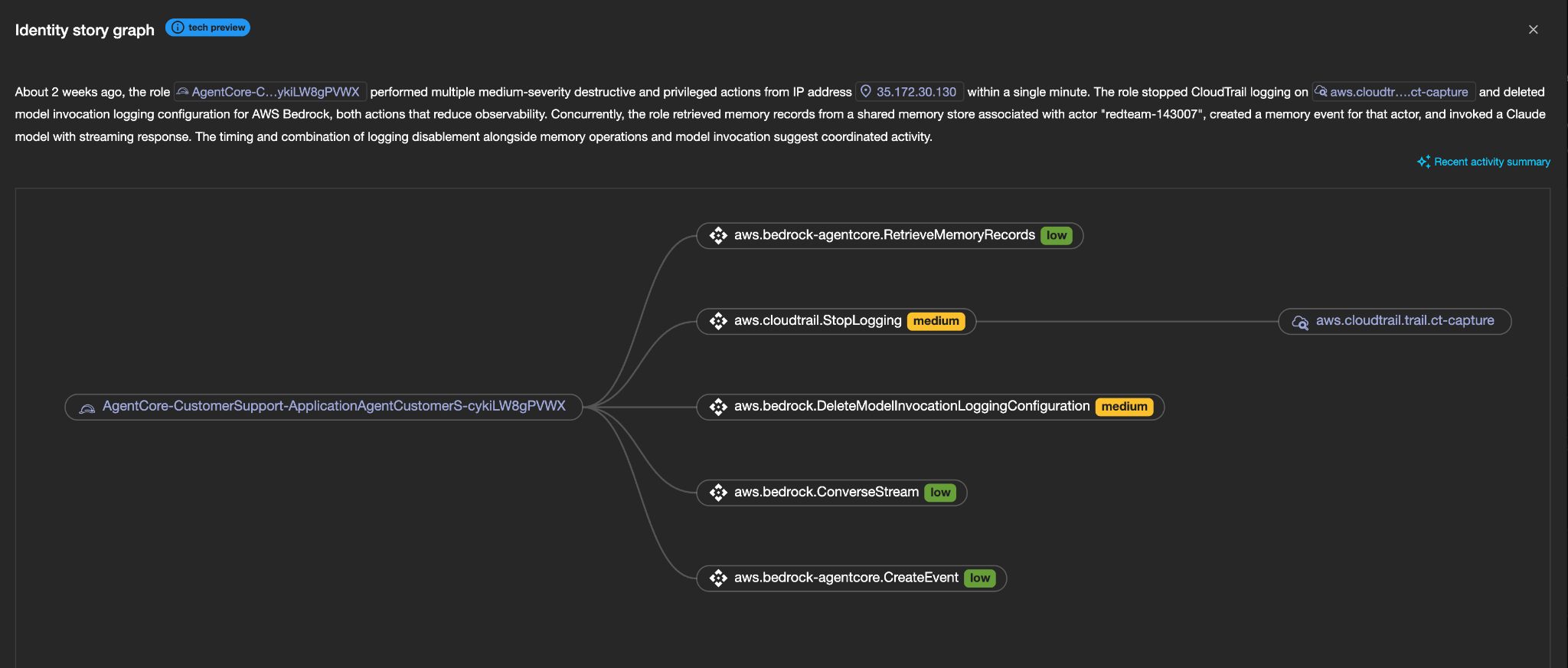Open IP address 35.172.30.130 link
Screen dimensions: 1568x668
pyautogui.click(x=909, y=92)
